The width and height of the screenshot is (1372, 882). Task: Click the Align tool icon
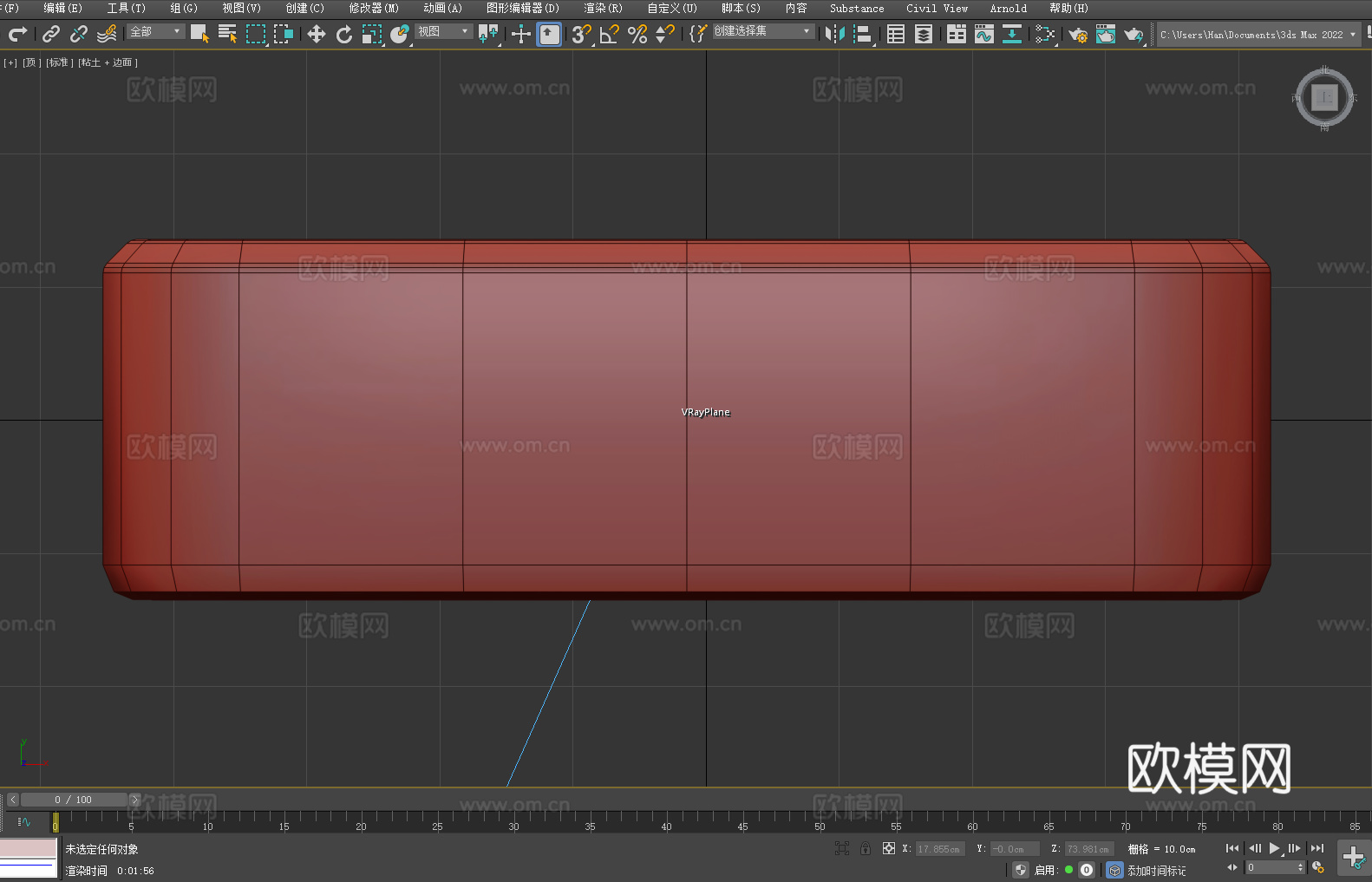863,34
